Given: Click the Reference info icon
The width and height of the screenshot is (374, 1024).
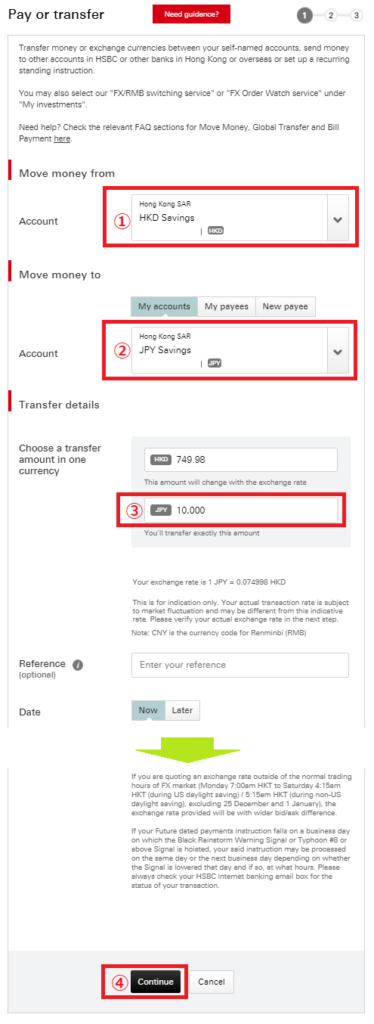Looking at the screenshot, I should click(x=78, y=665).
